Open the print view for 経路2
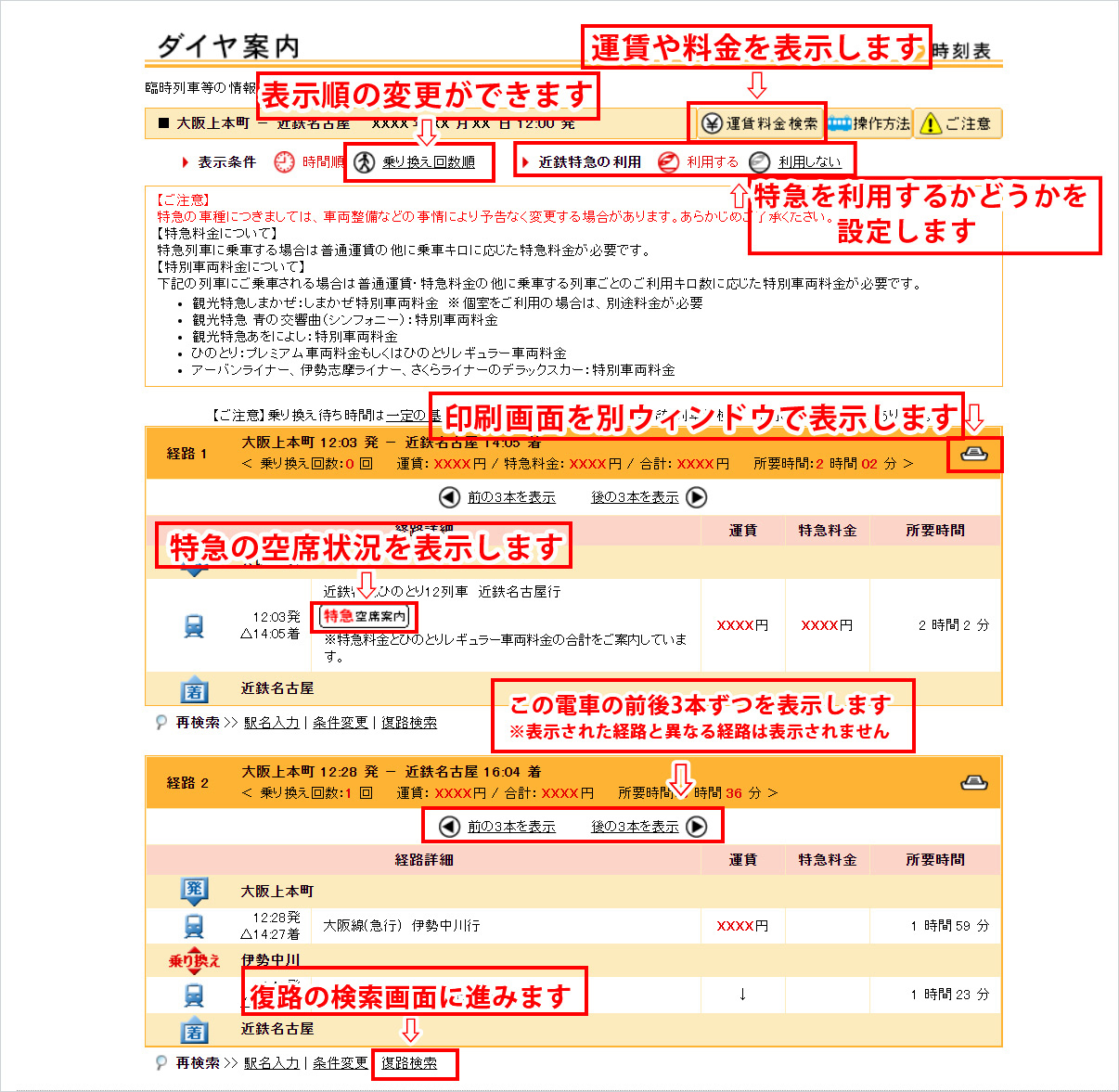Image resolution: width=1119 pixels, height=1092 pixels. pyautogui.click(x=974, y=782)
